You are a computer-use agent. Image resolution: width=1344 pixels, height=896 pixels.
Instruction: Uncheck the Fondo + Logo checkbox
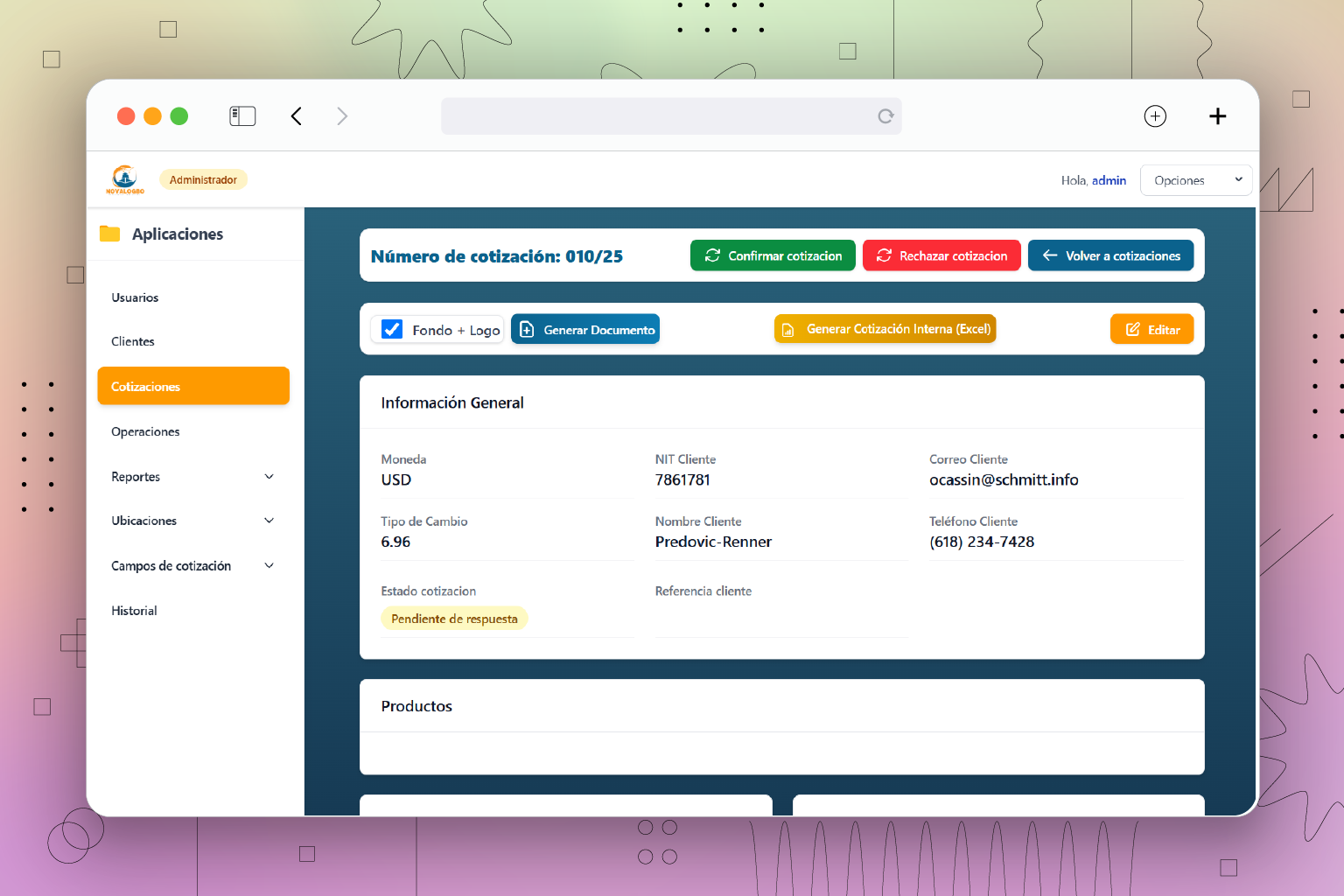(x=393, y=329)
